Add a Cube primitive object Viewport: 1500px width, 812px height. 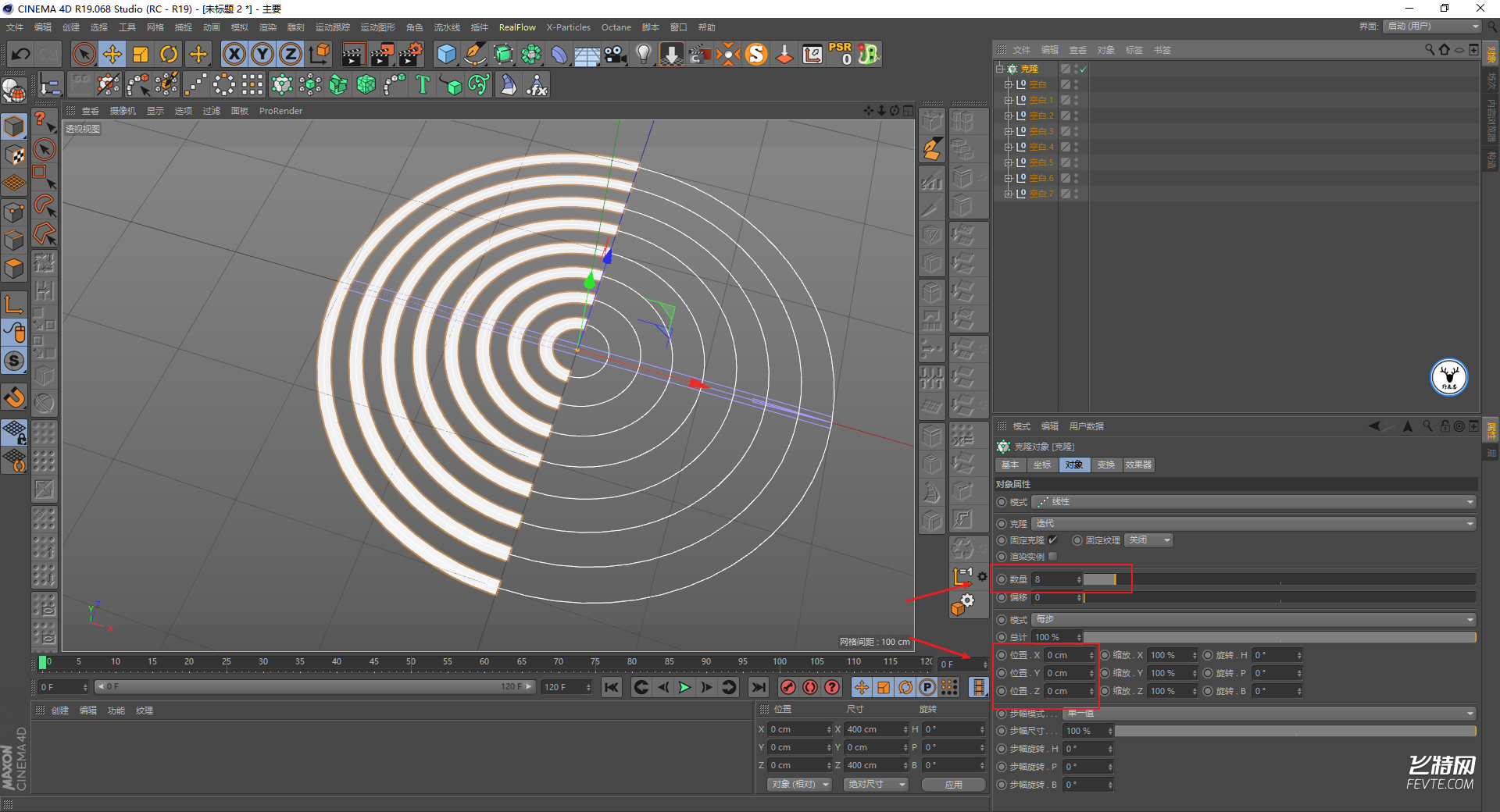(446, 54)
